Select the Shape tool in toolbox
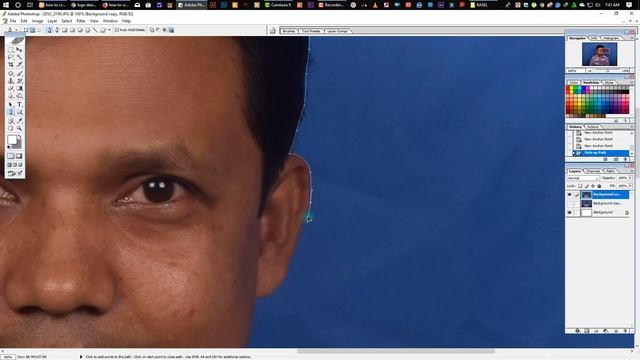Viewport: 640px width, 360px height. click(x=20, y=112)
